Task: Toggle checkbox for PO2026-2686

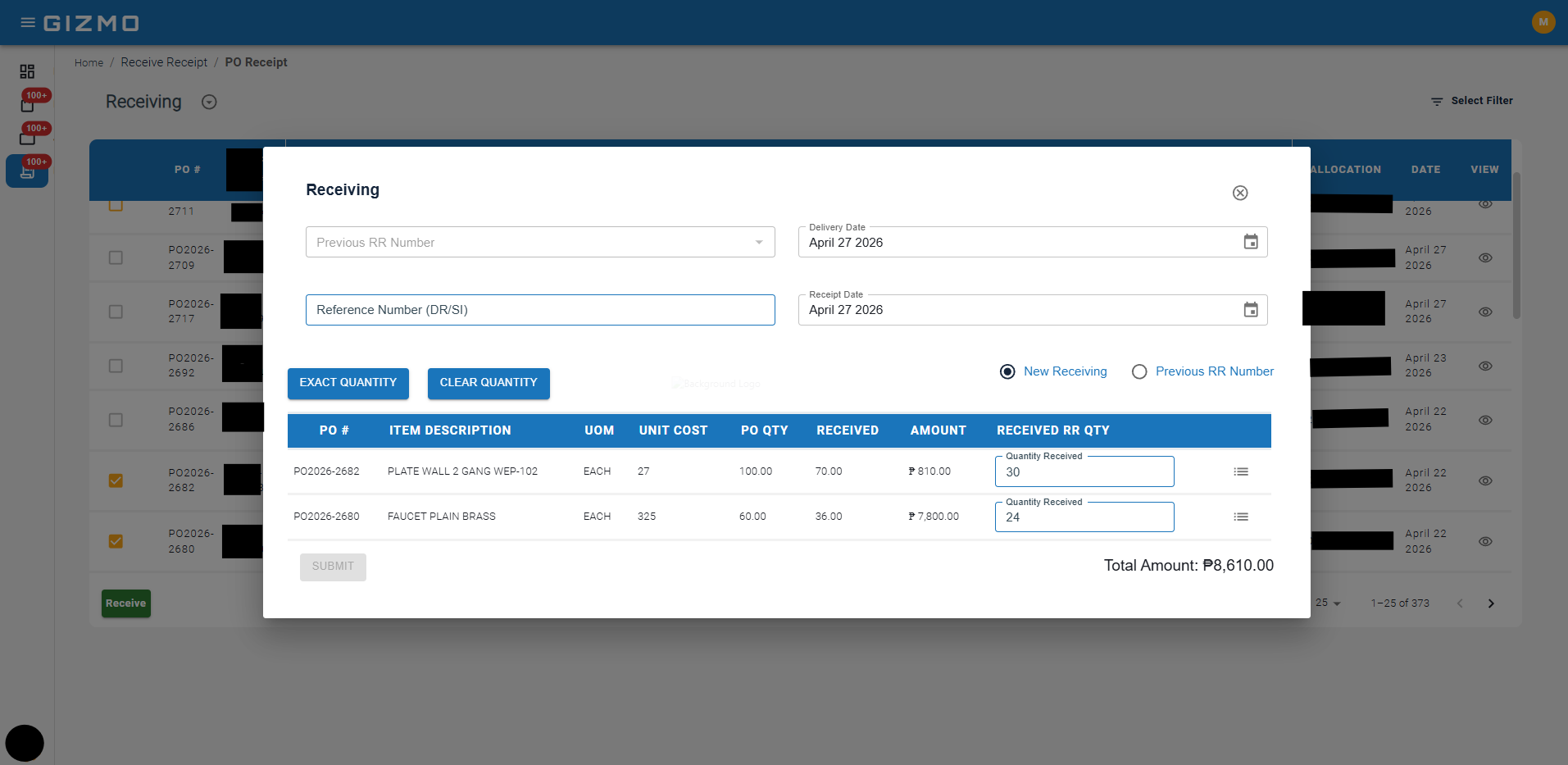Action: pos(116,420)
